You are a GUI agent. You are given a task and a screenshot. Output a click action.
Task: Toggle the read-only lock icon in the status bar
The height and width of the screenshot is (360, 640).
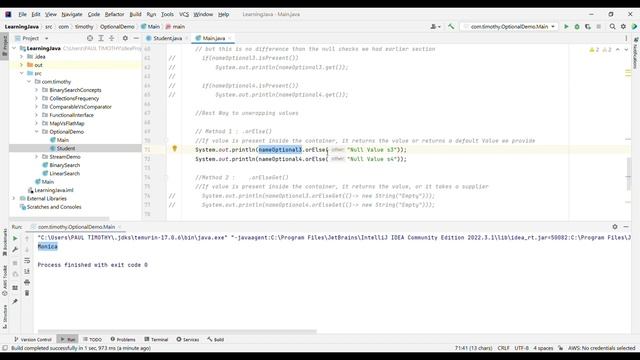(560, 348)
